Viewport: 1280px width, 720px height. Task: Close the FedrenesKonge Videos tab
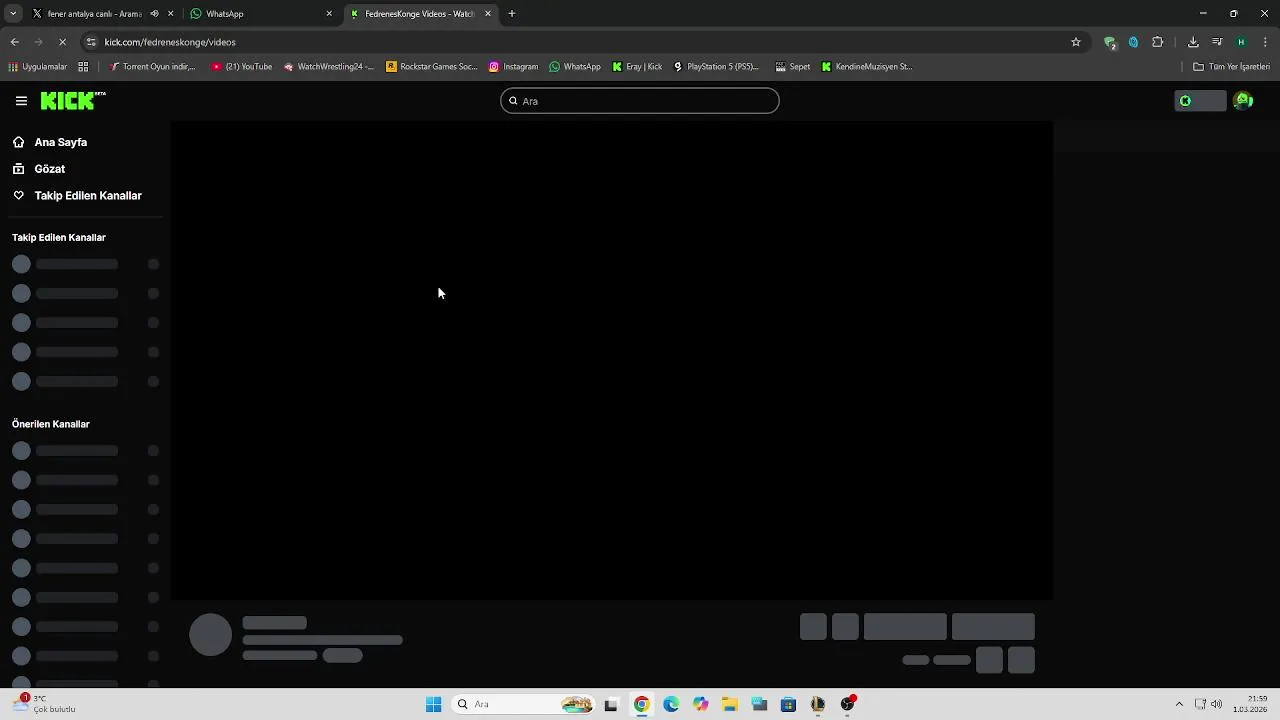[488, 14]
